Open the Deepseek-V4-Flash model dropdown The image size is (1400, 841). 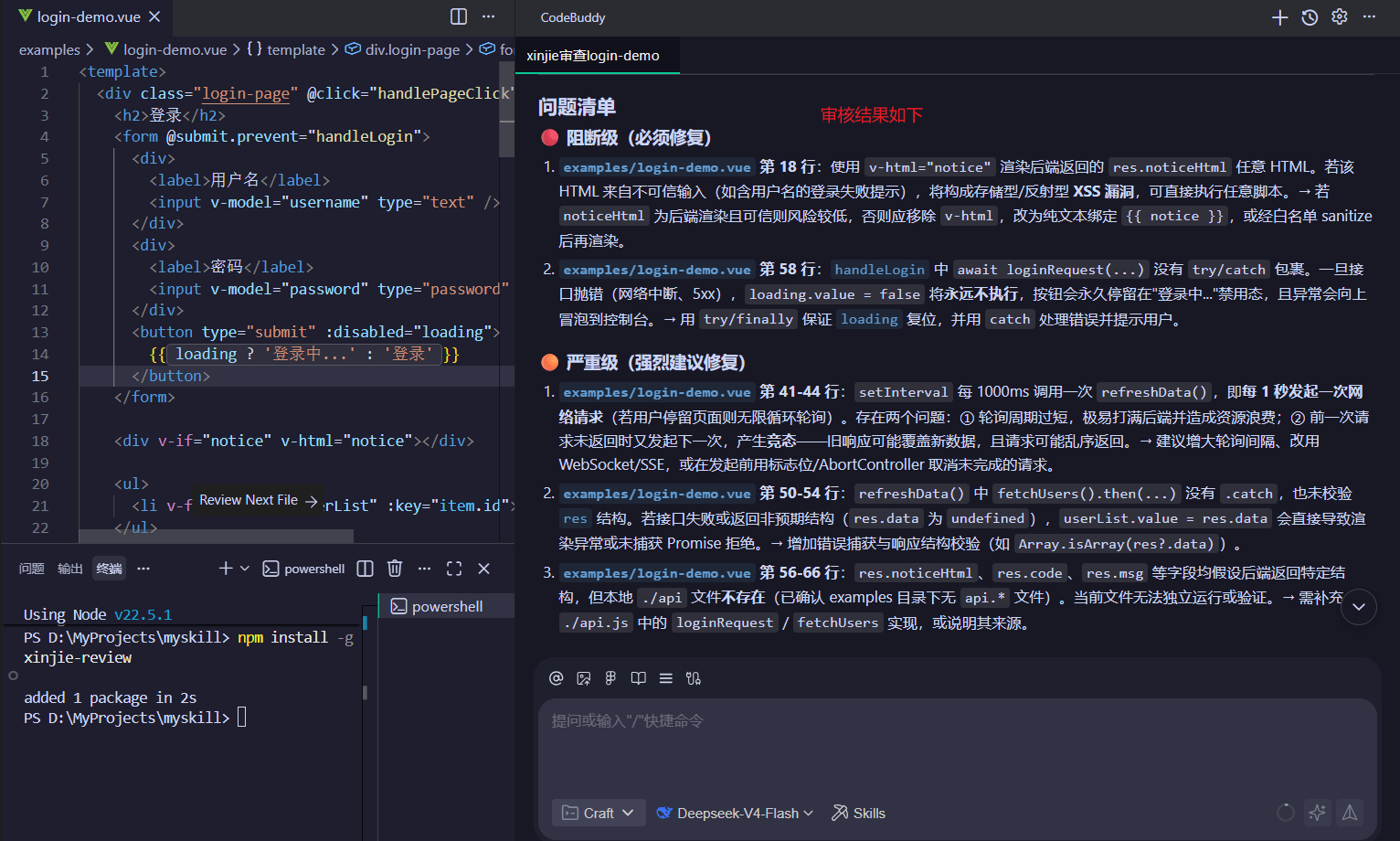pyautogui.click(x=736, y=813)
